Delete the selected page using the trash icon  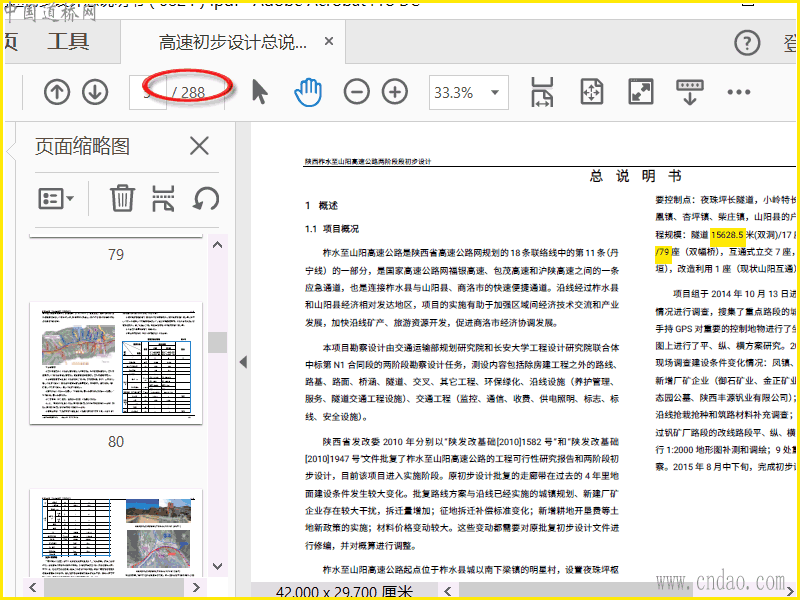(x=122, y=198)
